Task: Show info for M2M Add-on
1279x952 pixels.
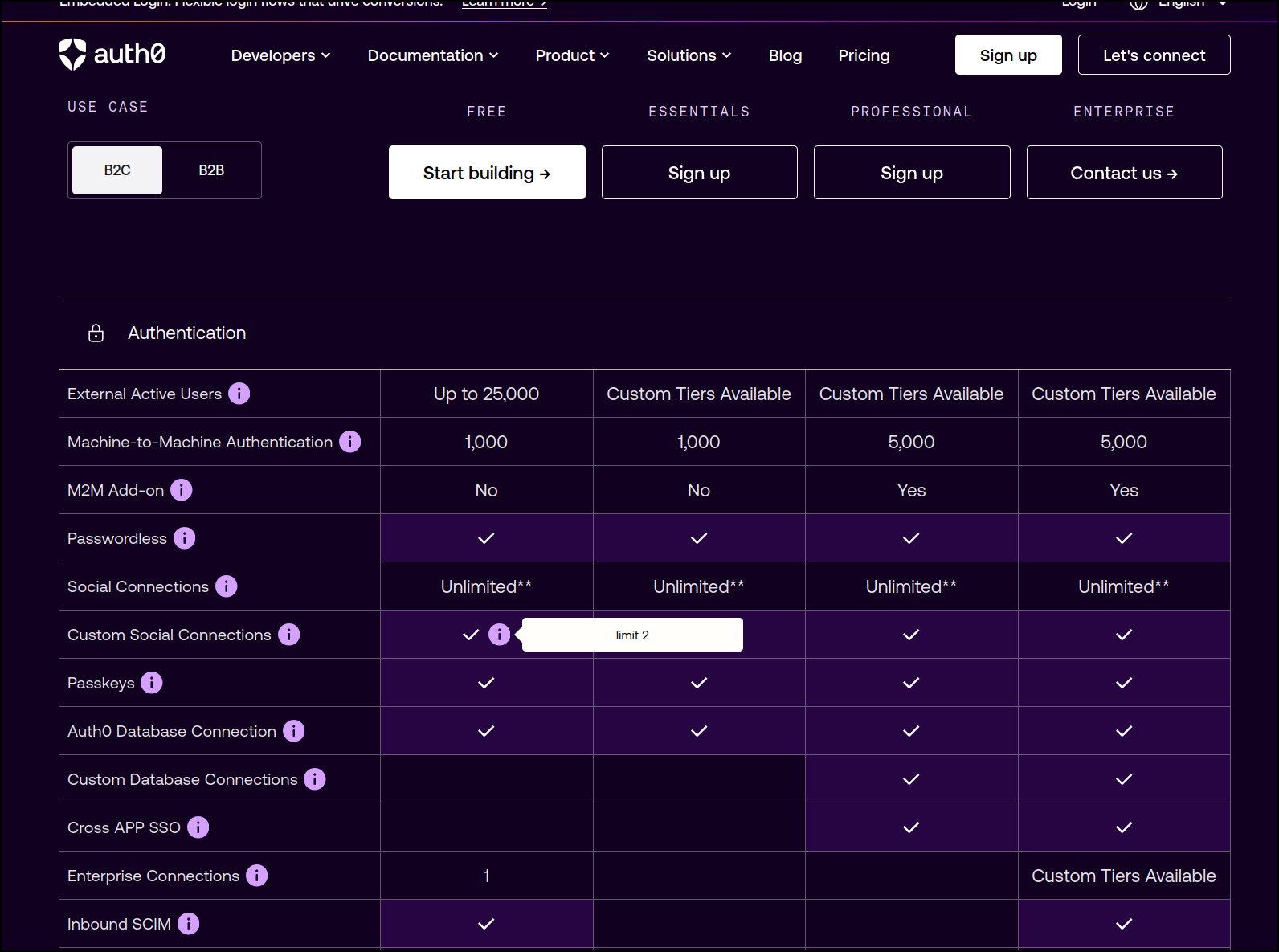Action: 182,490
